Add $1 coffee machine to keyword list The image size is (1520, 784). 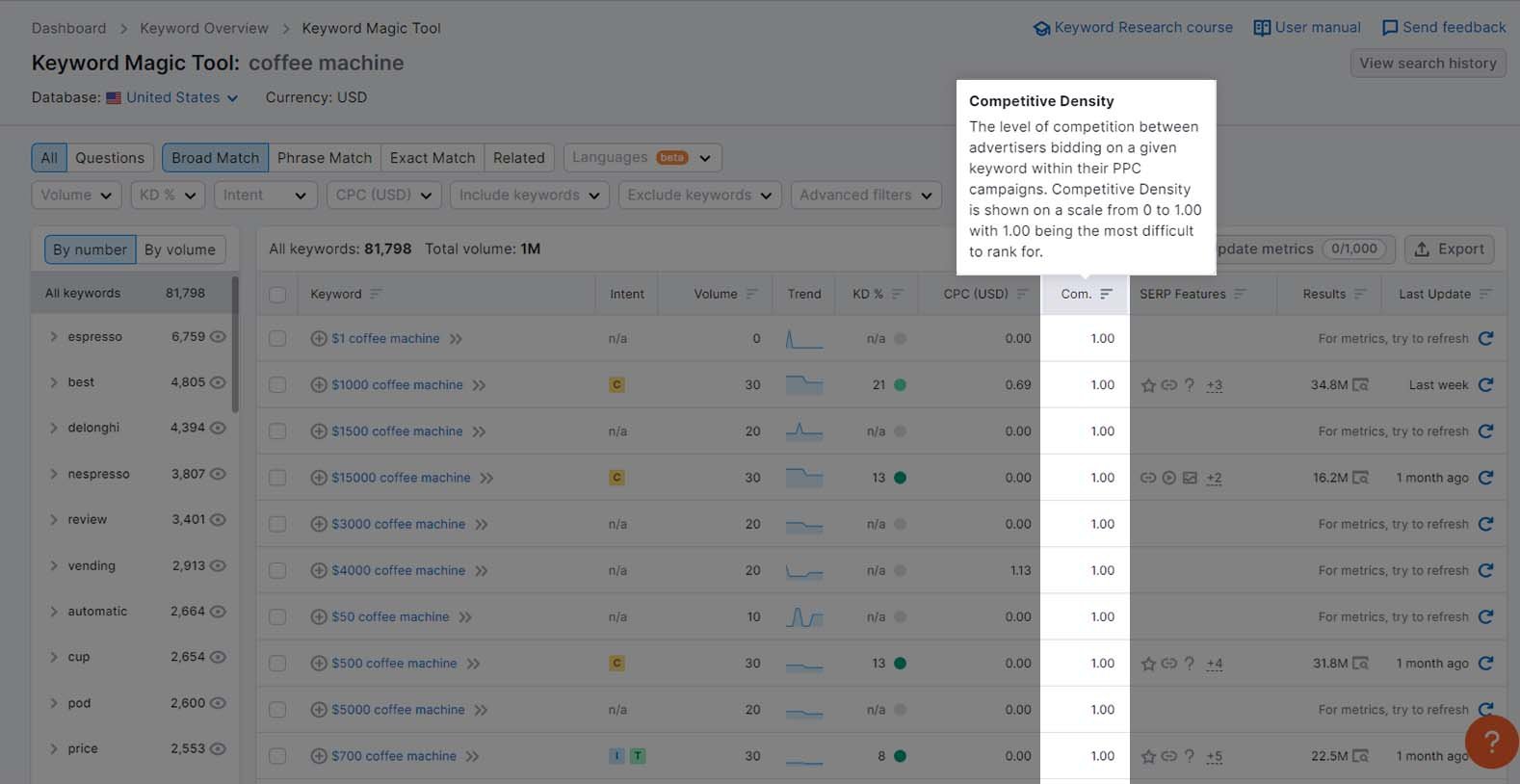click(319, 338)
